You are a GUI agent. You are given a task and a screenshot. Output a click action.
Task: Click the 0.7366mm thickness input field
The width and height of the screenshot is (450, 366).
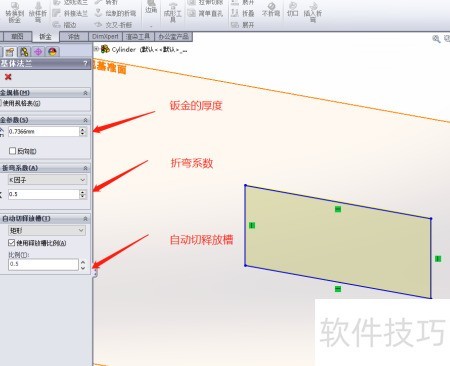pyautogui.click(x=43, y=131)
